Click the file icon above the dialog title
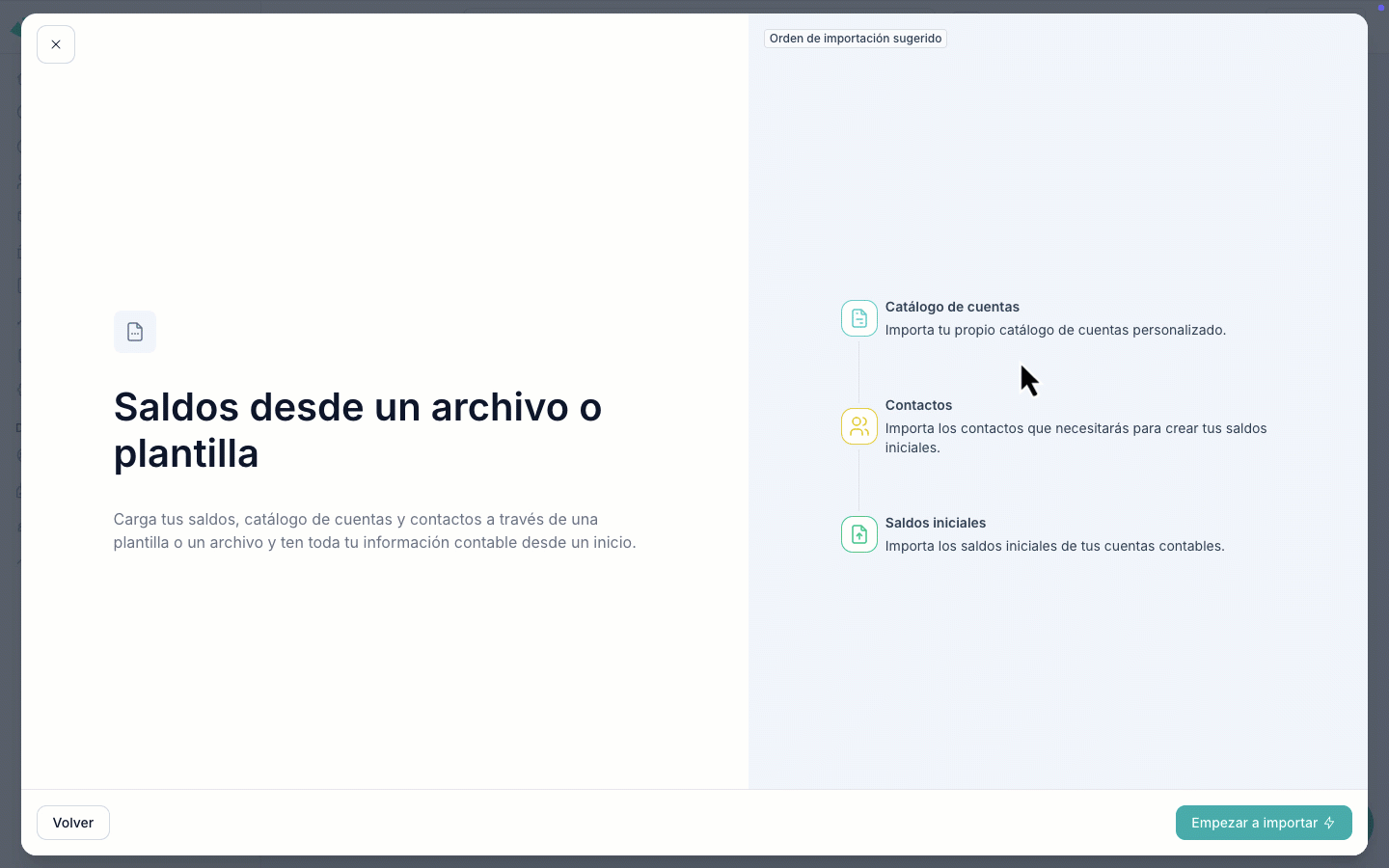 tap(135, 332)
